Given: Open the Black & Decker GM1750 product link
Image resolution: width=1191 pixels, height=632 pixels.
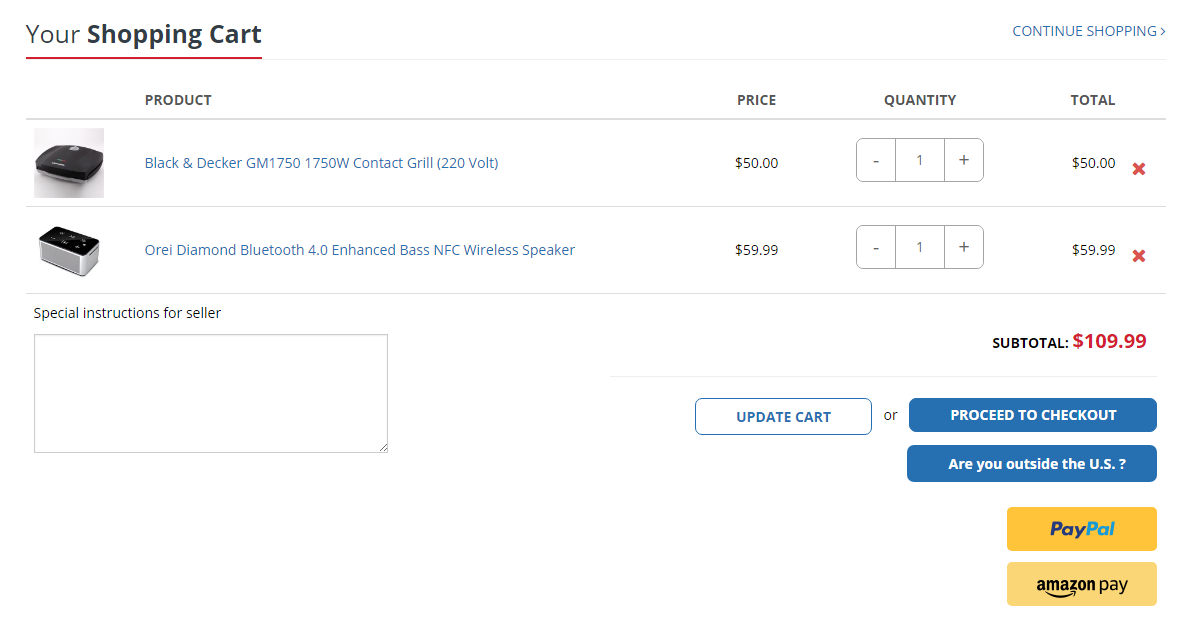Looking at the screenshot, I should pos(321,163).
